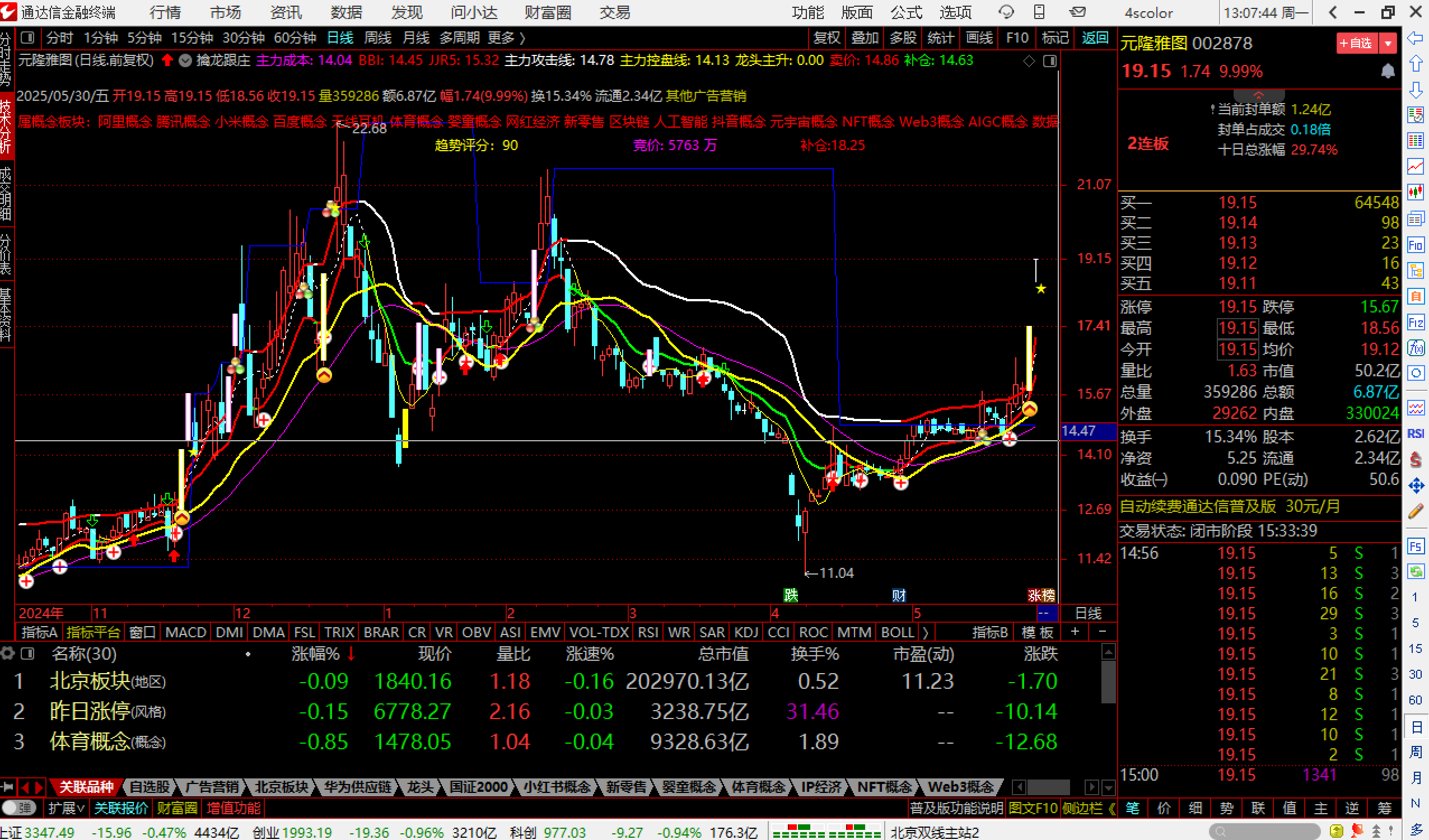
Task: Toggle panel layout icon left of 分时
Action: pos(27,38)
